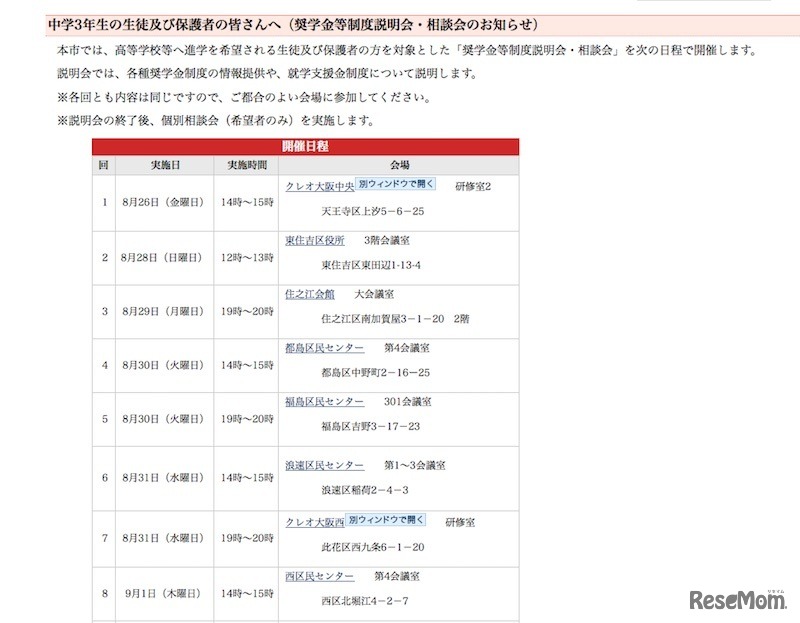Select the 会場 column header
Viewport: 800px width, 623px height.
pos(399,164)
